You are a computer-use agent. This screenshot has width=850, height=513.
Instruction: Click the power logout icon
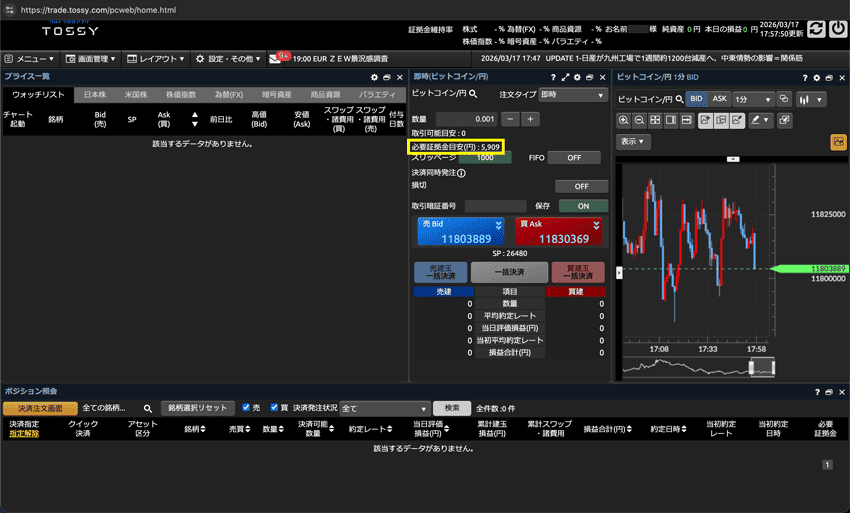tap(837, 31)
